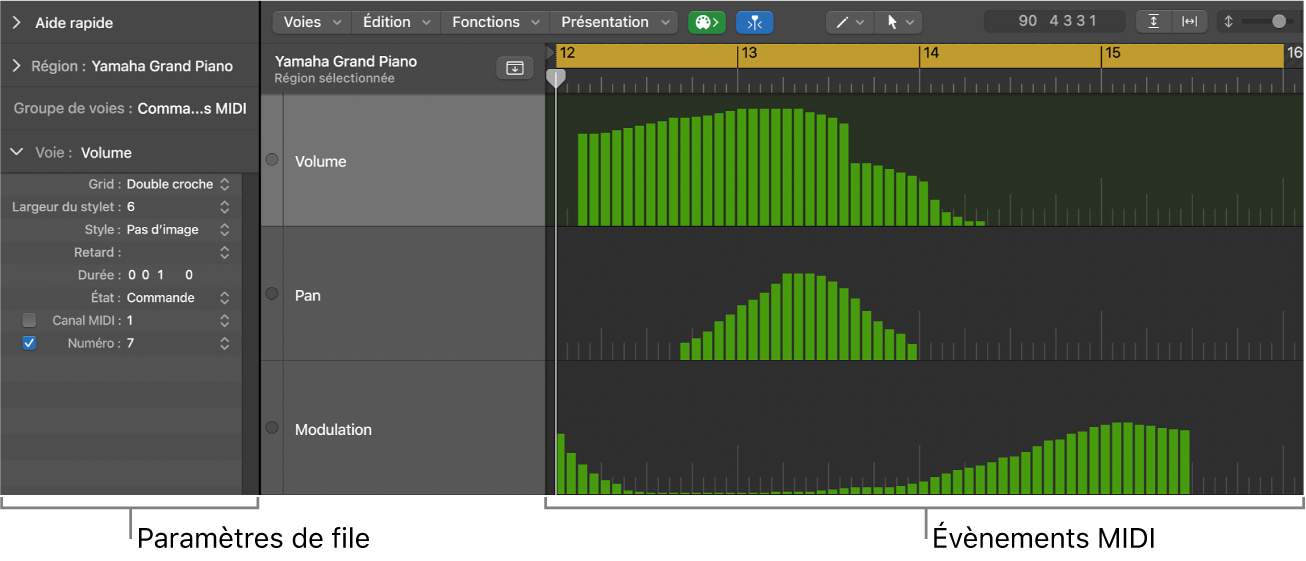Uncheck the Numéro checkbox
The image size is (1306, 561).
tap(29, 343)
